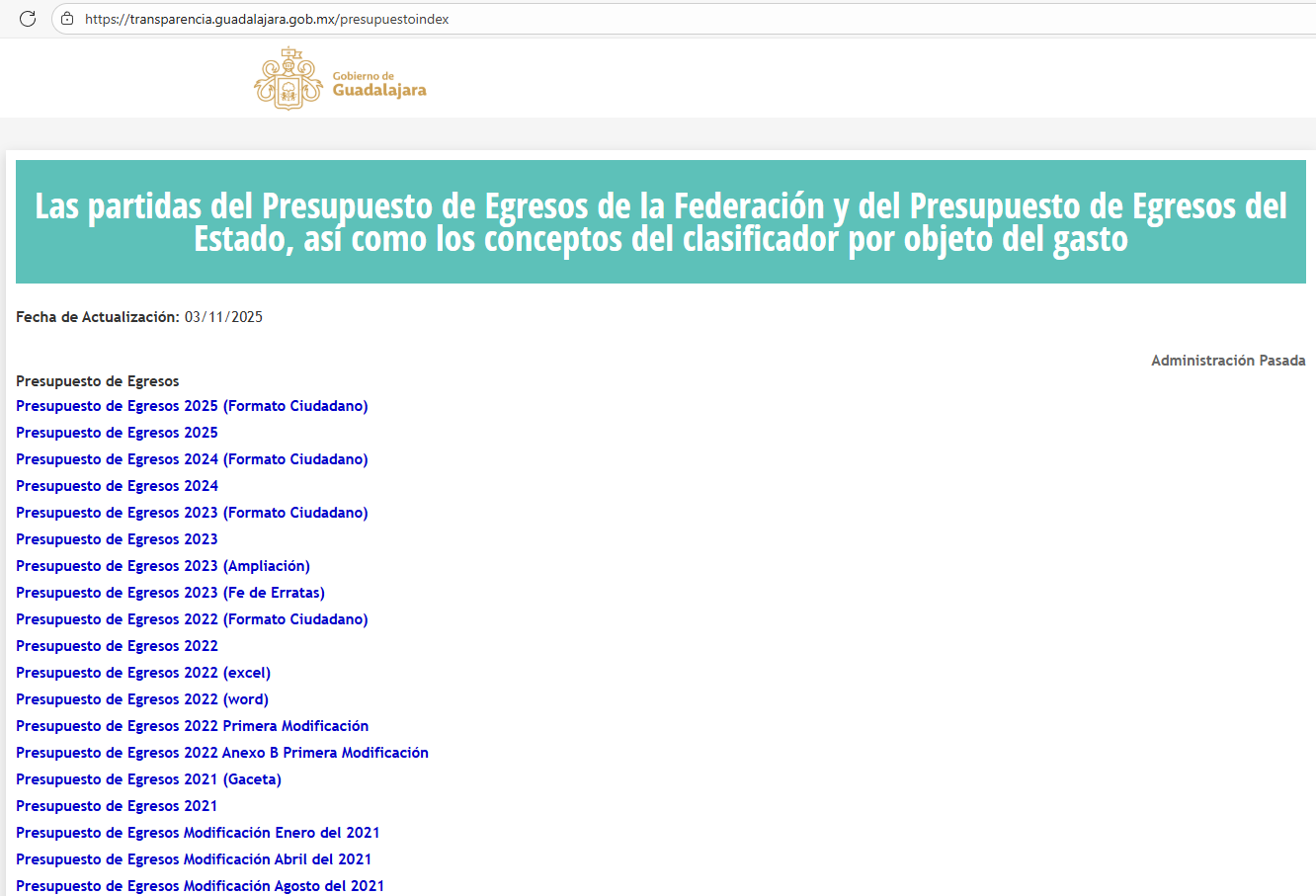Open Presupuesto de Egresos 2022 Primera Modificación

coord(192,726)
